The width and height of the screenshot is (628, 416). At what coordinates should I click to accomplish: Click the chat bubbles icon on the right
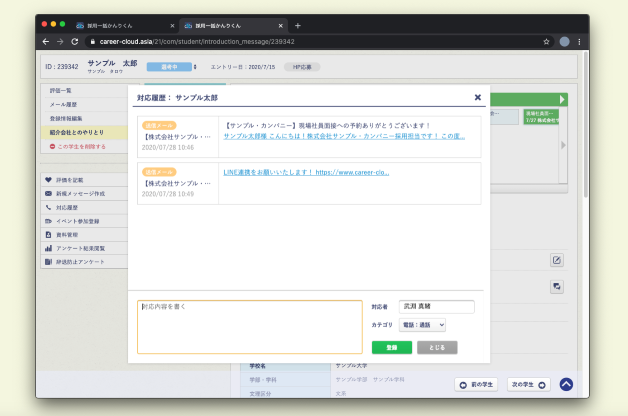[x=557, y=286]
